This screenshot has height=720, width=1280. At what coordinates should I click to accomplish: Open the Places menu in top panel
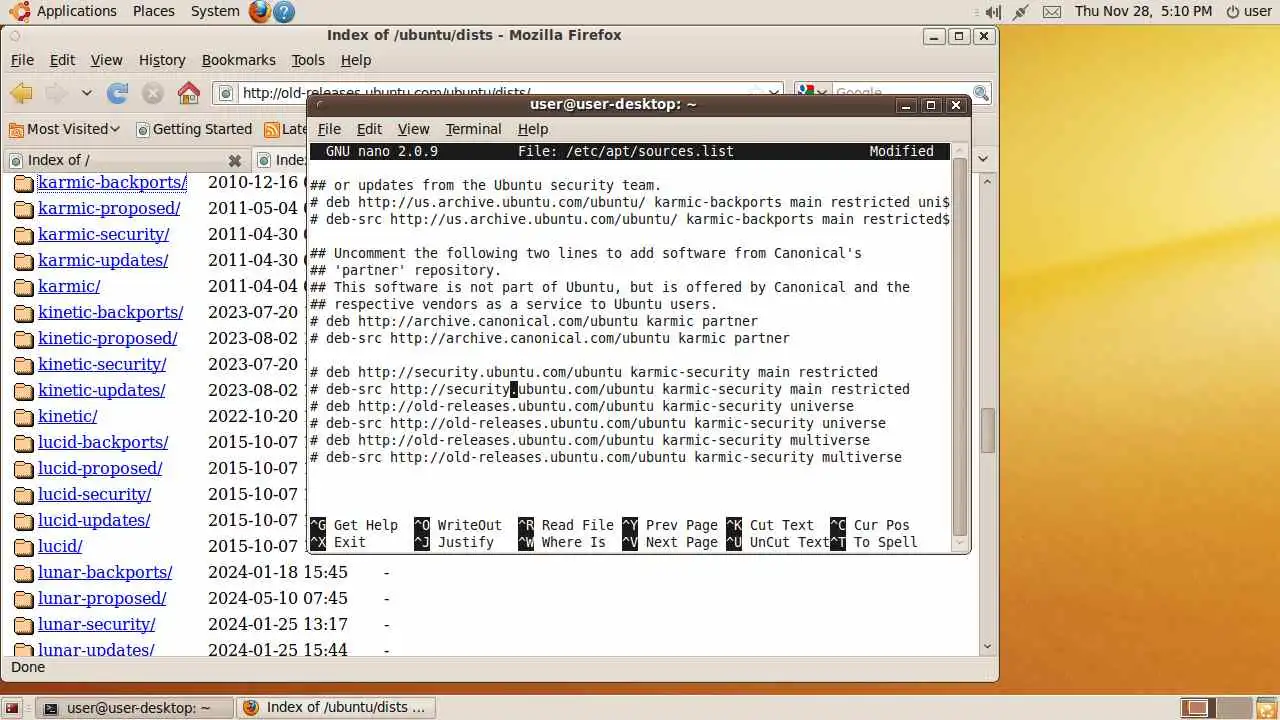pyautogui.click(x=153, y=11)
